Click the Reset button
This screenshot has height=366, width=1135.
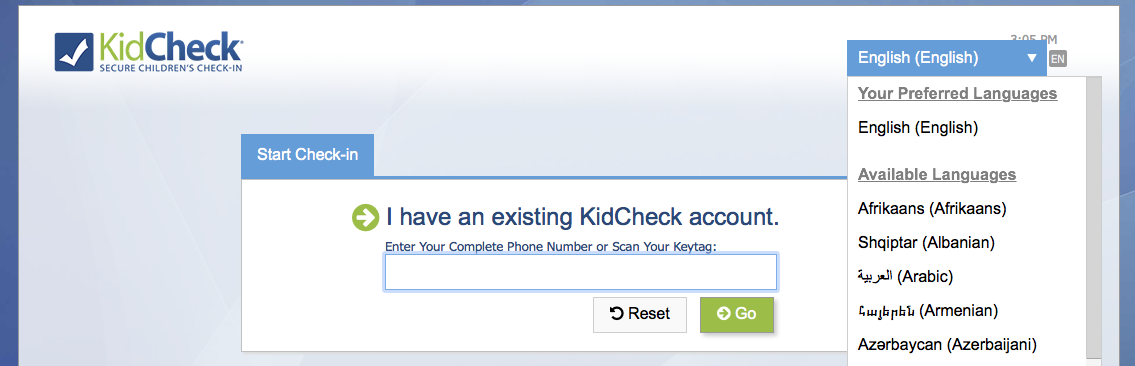point(640,314)
